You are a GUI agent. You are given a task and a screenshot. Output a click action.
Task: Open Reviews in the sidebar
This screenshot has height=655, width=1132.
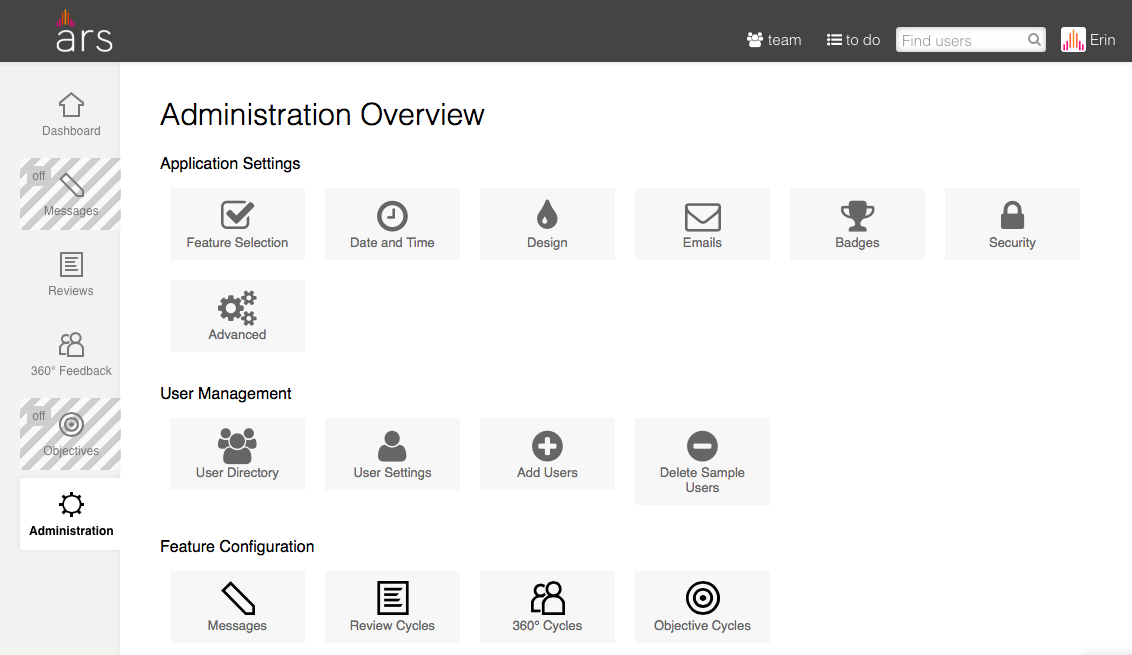click(x=71, y=274)
